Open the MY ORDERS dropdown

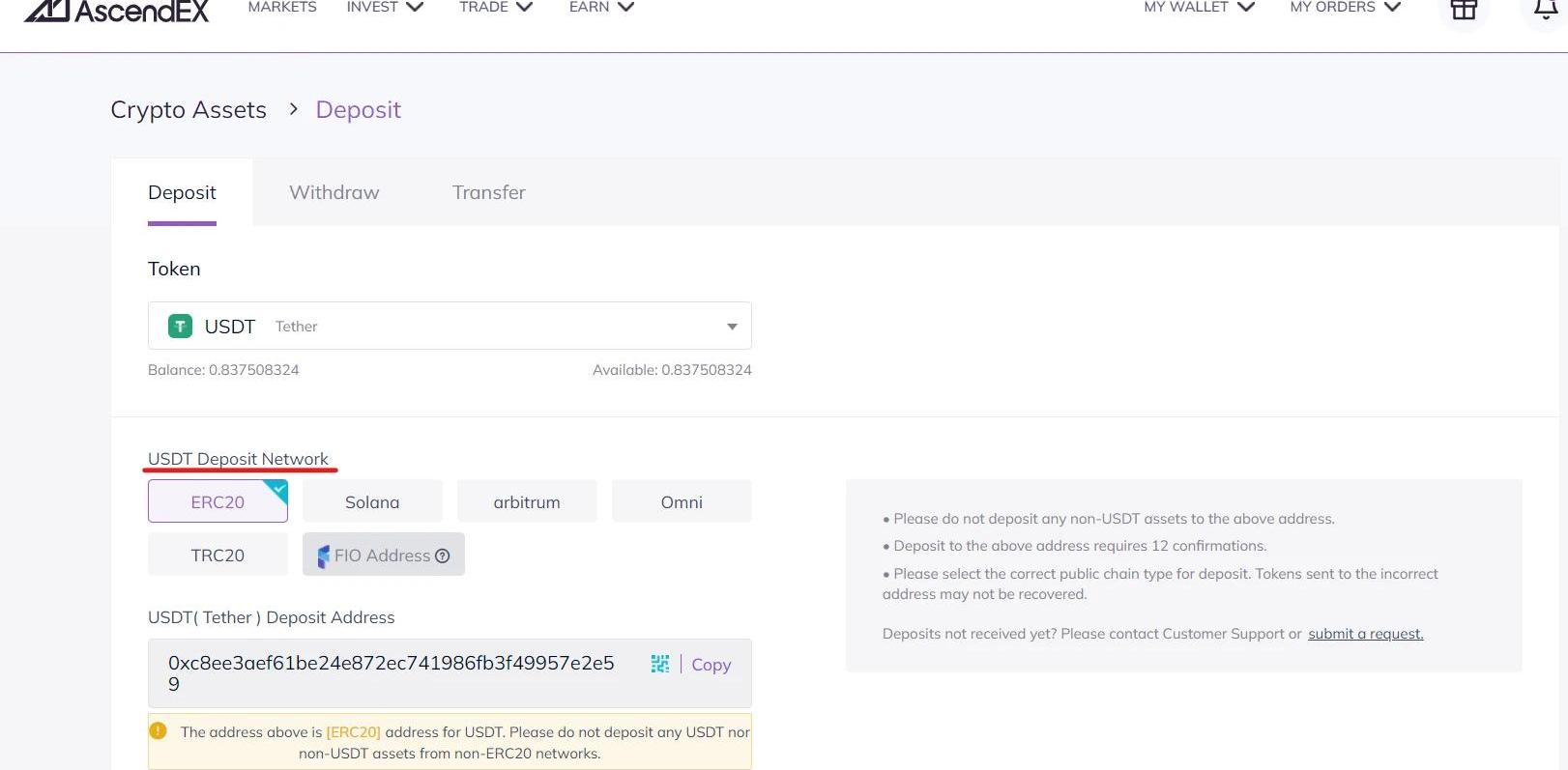(x=1345, y=8)
